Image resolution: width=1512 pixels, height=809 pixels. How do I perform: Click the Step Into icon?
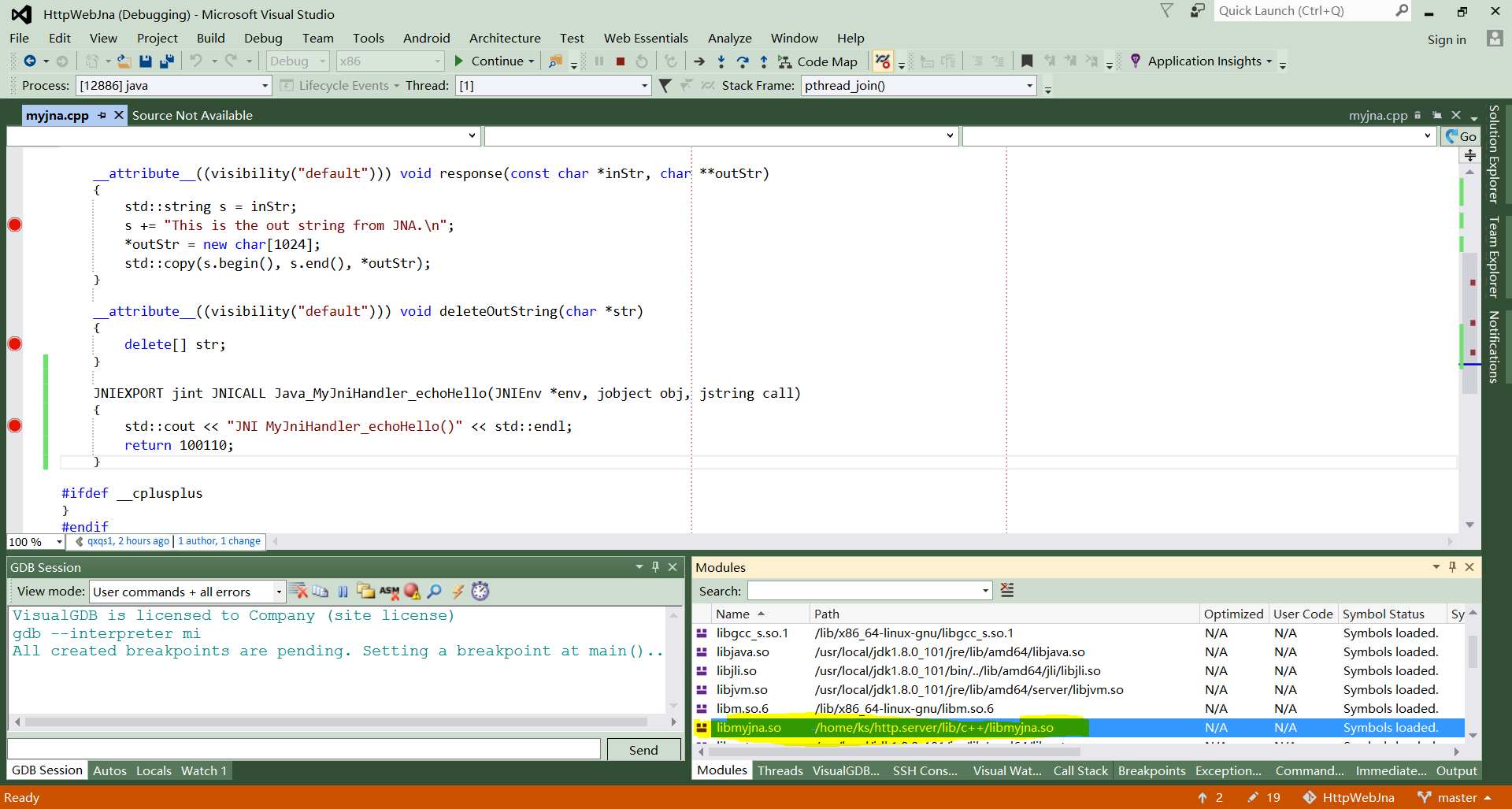click(x=721, y=61)
